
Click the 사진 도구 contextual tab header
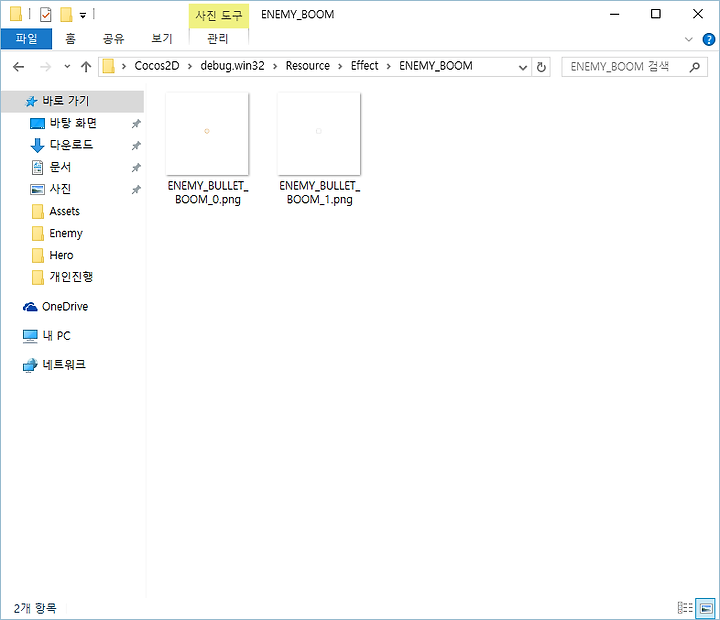coord(219,16)
